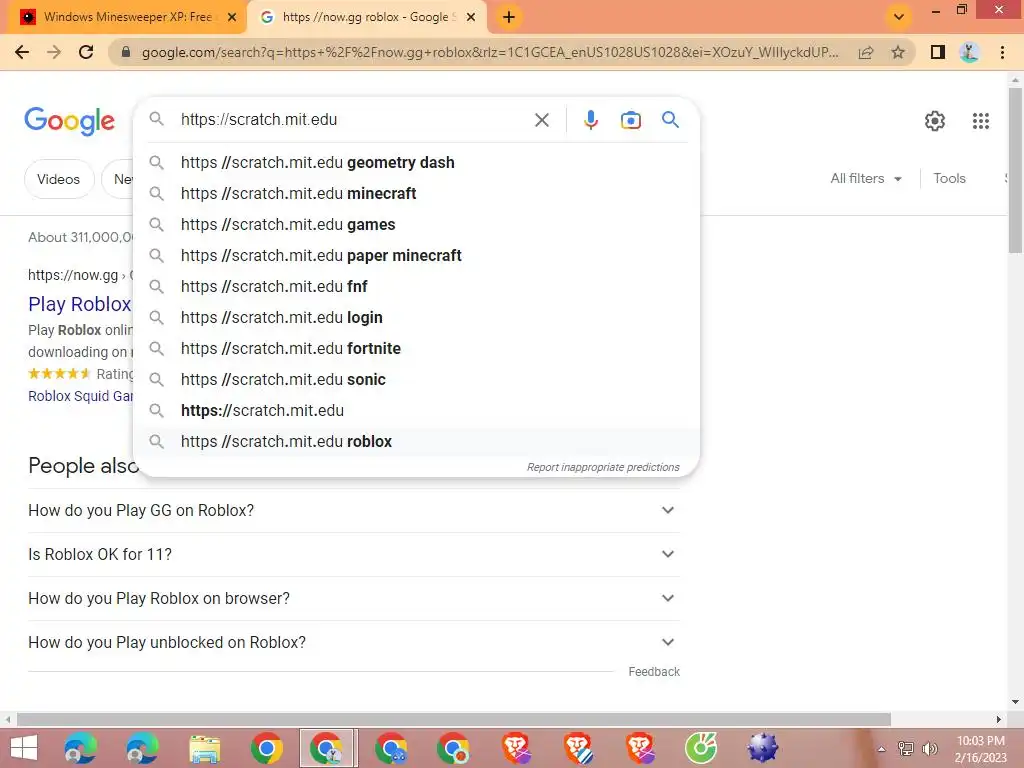Open search Tools button
The width and height of the screenshot is (1024, 768).
tap(949, 178)
